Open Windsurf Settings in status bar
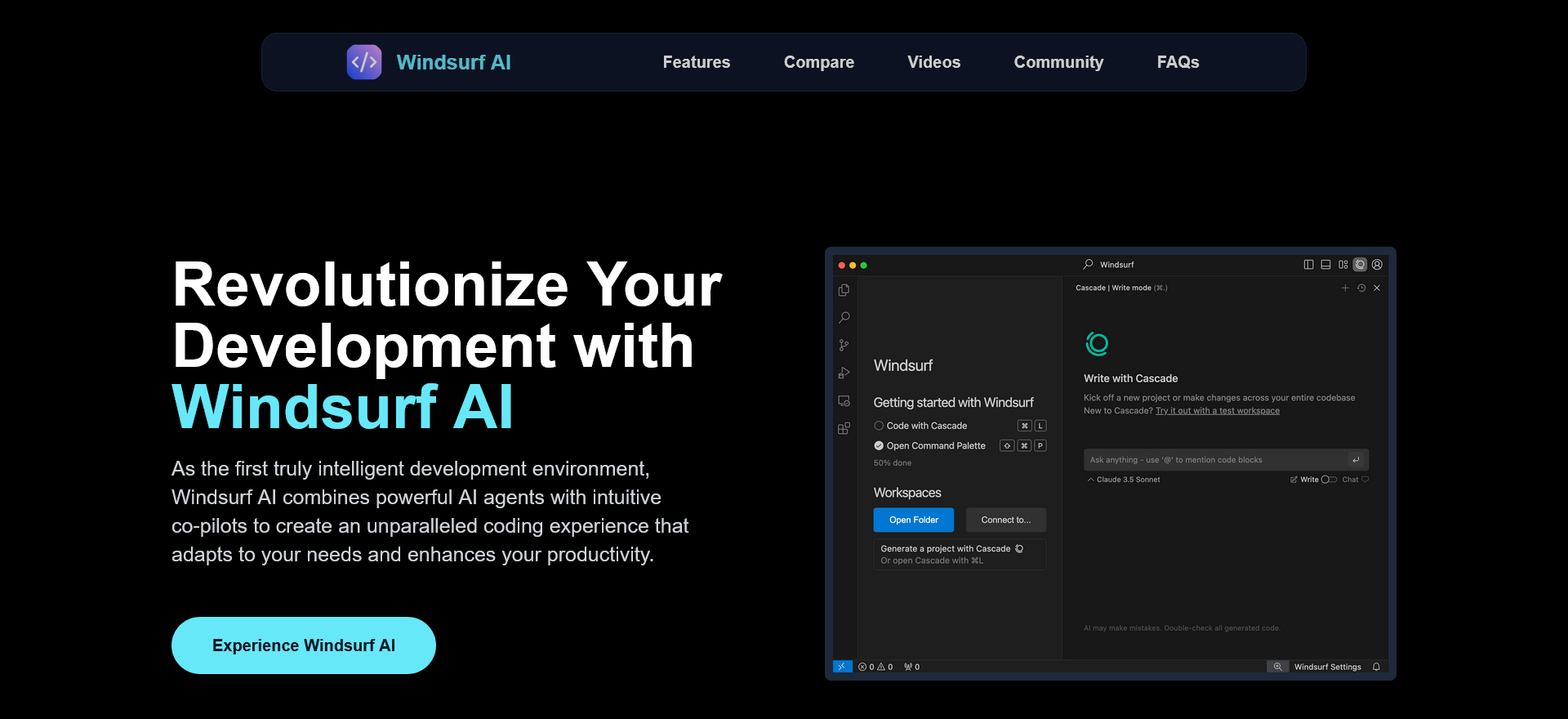Screen dimensions: 1568x719 pyautogui.click(x=1328, y=667)
